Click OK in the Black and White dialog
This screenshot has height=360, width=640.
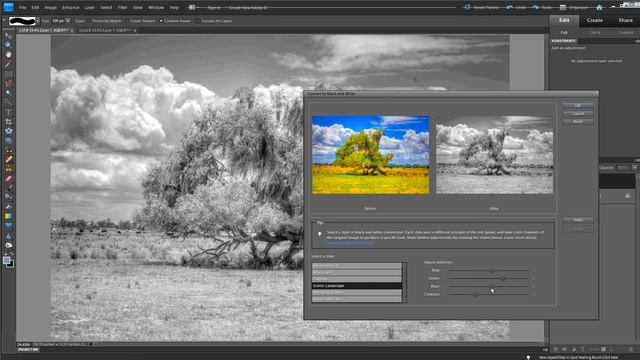coord(578,105)
